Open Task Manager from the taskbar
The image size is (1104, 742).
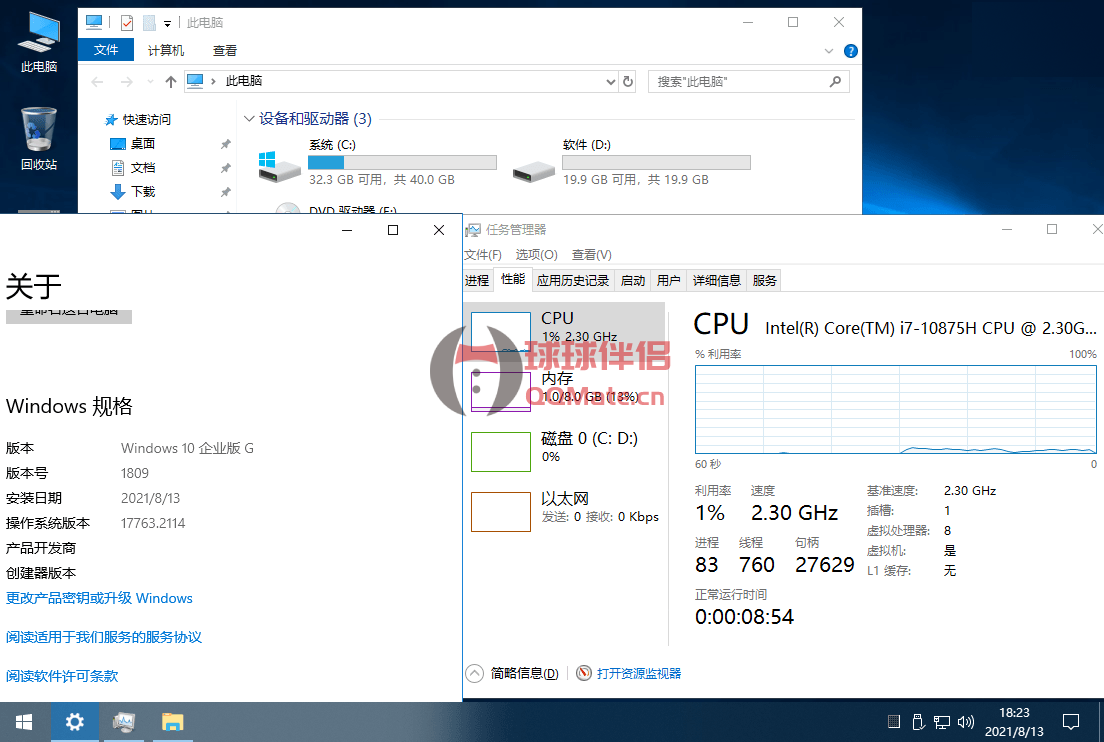click(124, 721)
